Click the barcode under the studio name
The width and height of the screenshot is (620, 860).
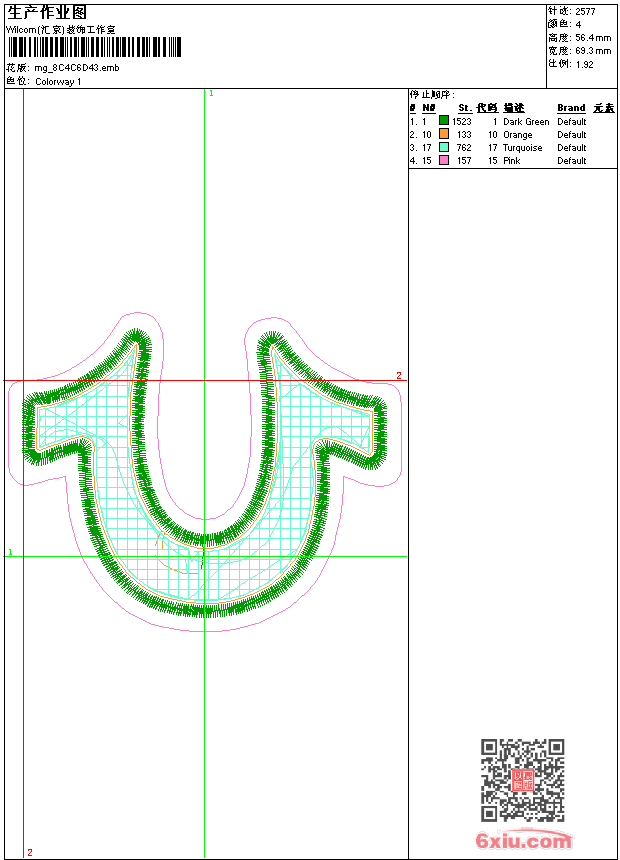(95, 47)
